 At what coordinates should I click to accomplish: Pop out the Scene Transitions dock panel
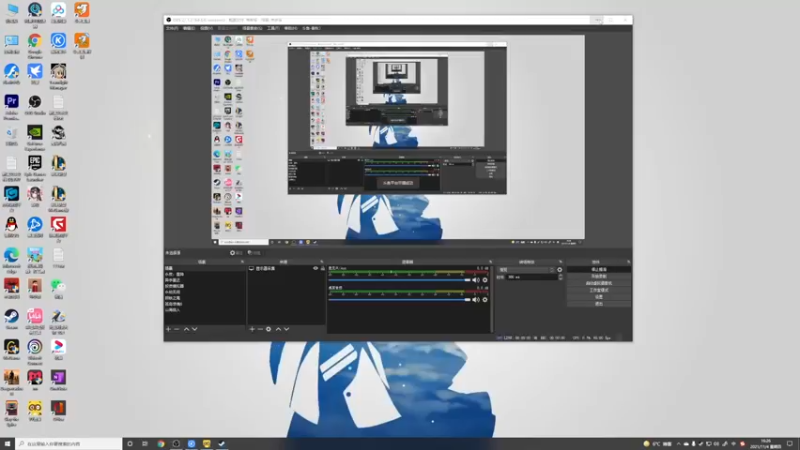pos(560,262)
